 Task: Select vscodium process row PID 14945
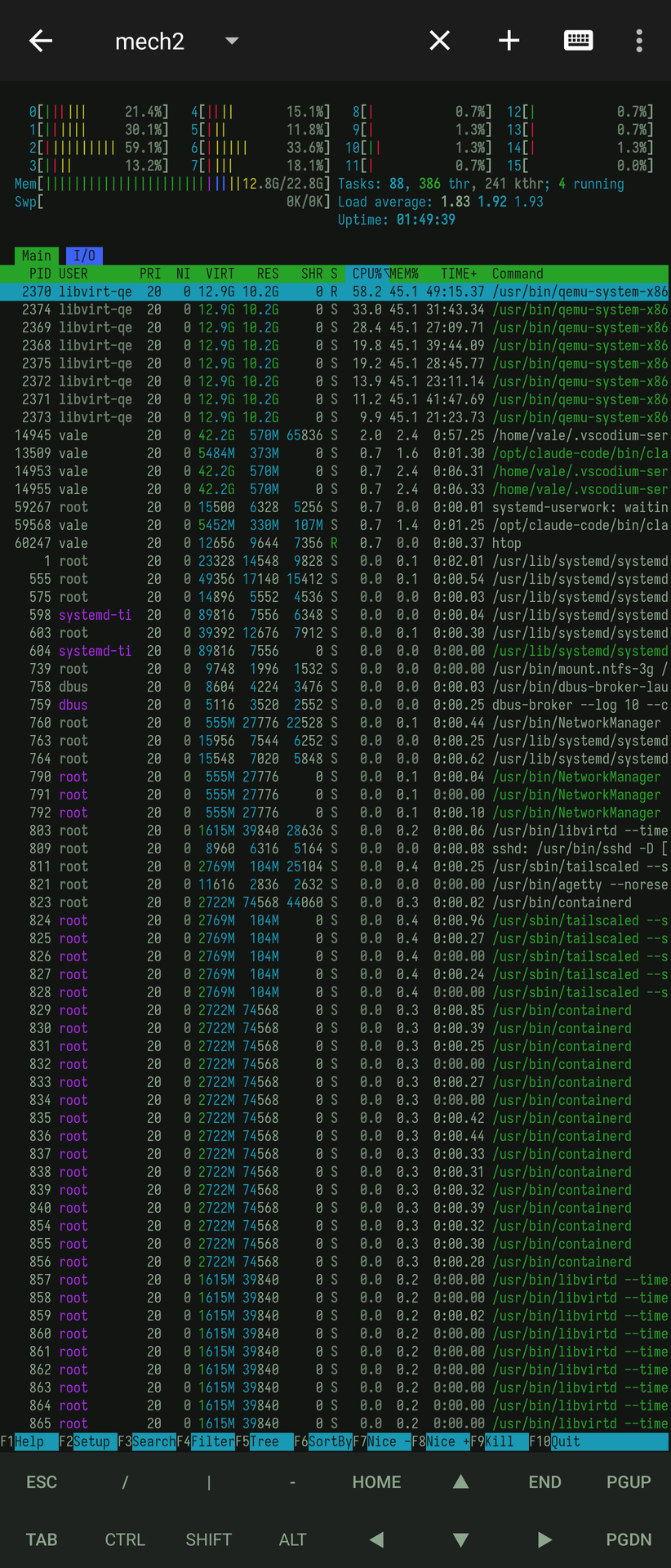335,435
